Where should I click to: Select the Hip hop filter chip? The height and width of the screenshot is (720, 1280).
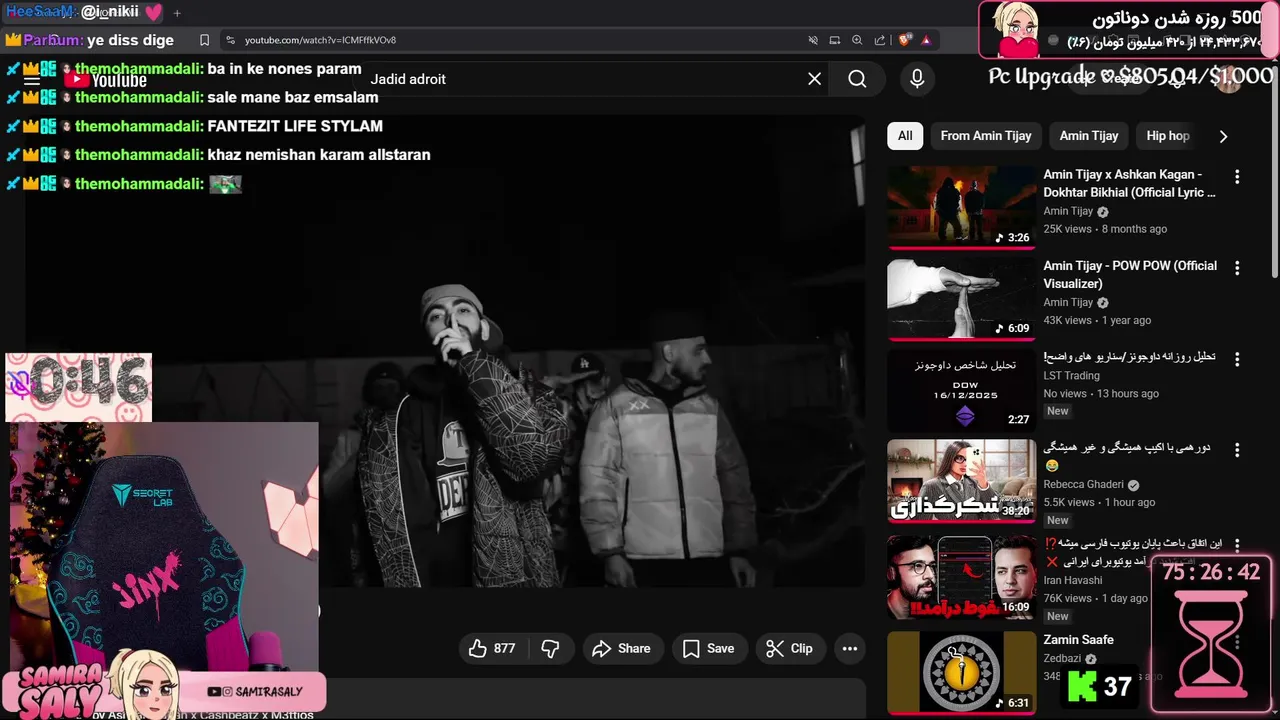[x=1167, y=136]
